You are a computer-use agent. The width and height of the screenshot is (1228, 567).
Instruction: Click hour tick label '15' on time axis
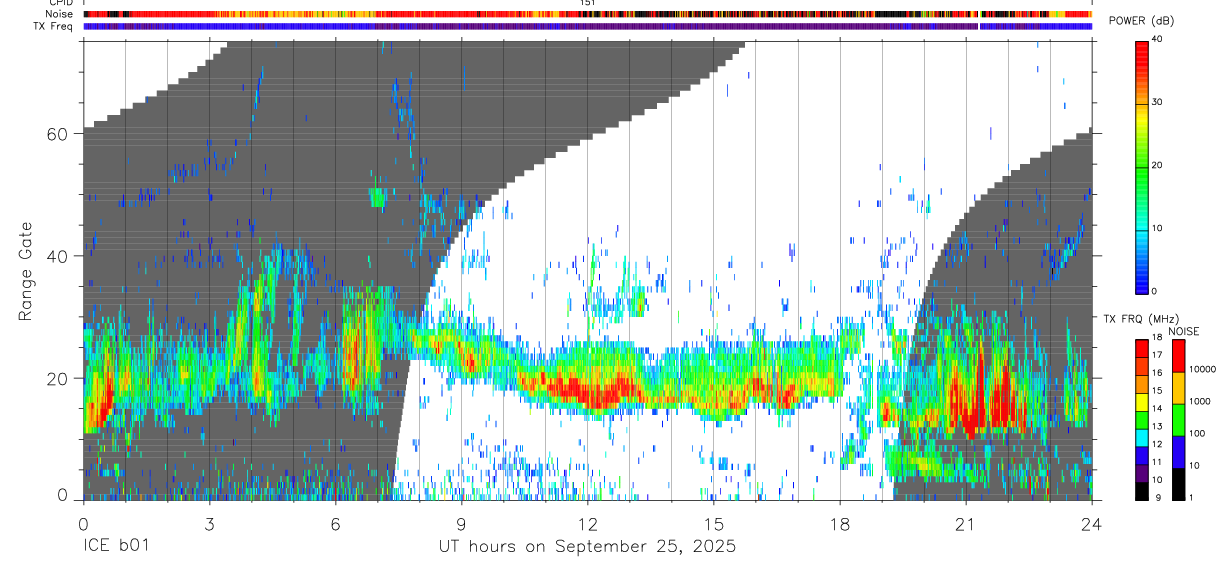713,524
